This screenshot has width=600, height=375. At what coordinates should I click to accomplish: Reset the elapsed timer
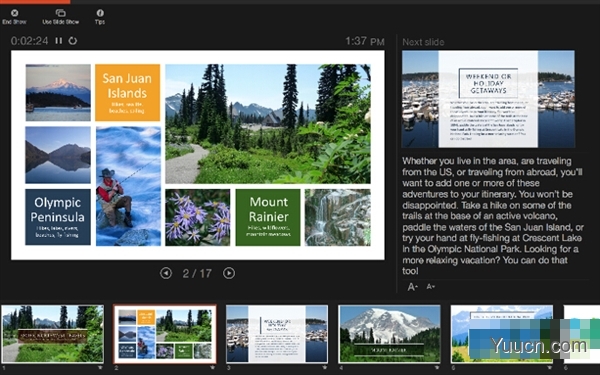pyautogui.click(x=73, y=41)
